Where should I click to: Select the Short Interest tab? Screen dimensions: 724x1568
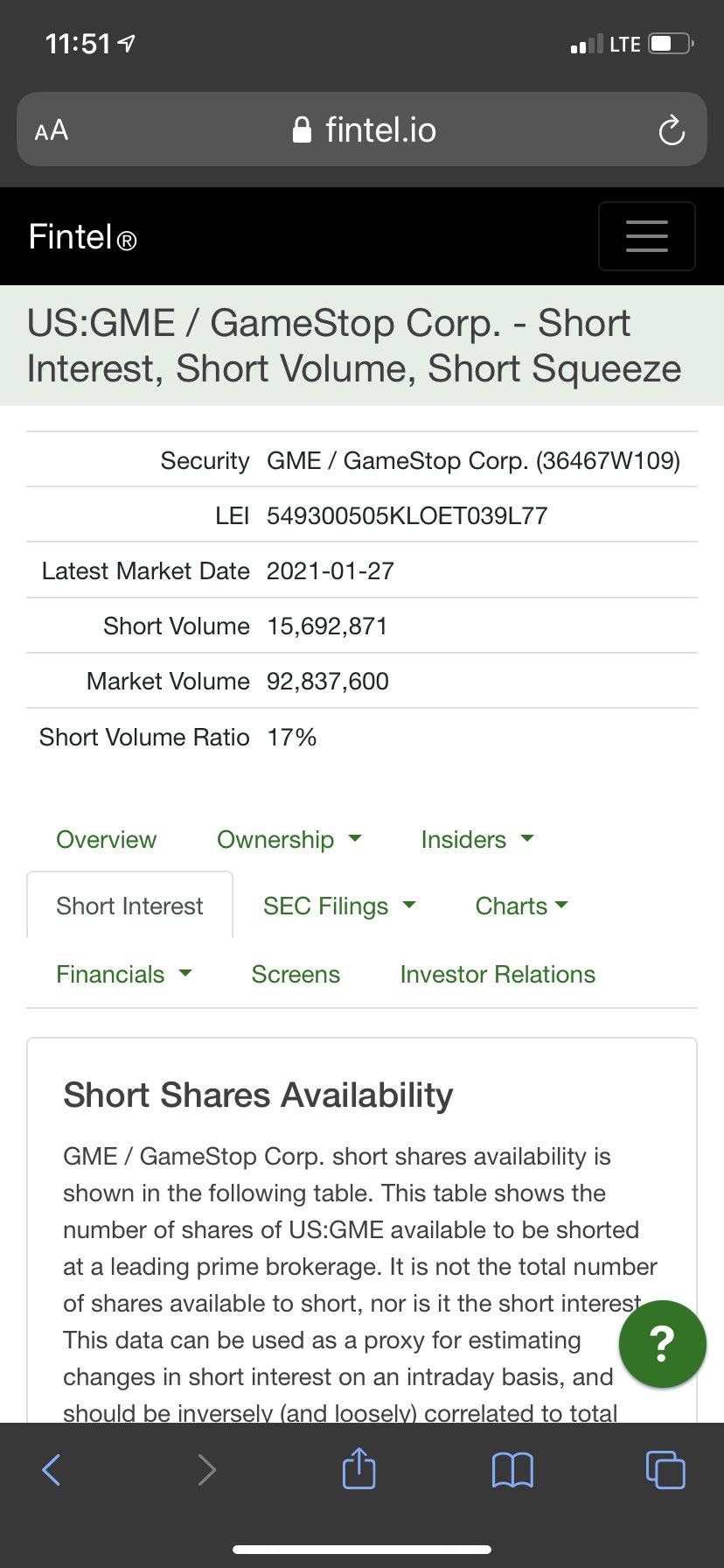[x=129, y=905]
